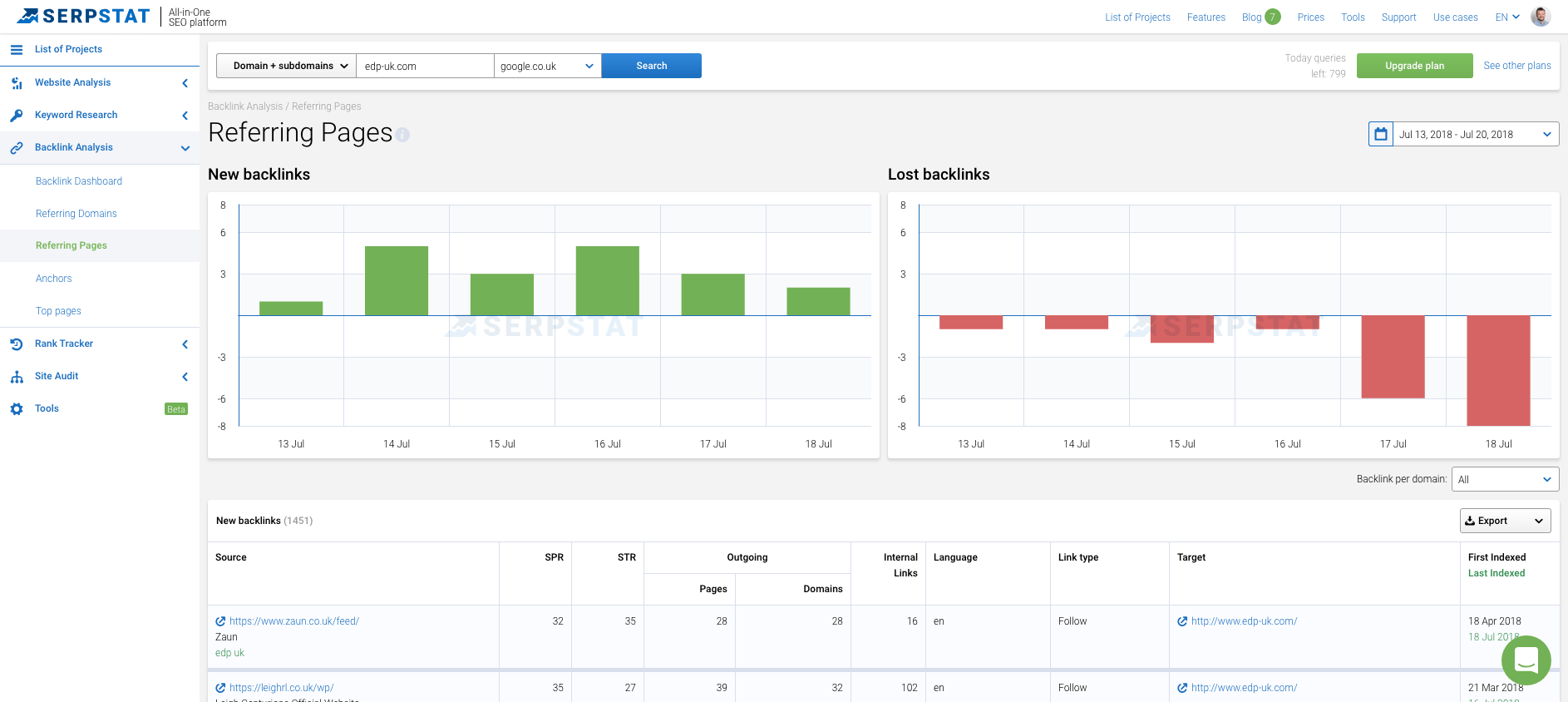Viewport: 1568px width, 702px height.
Task: Open Use cases in top navigation
Action: tap(1456, 17)
